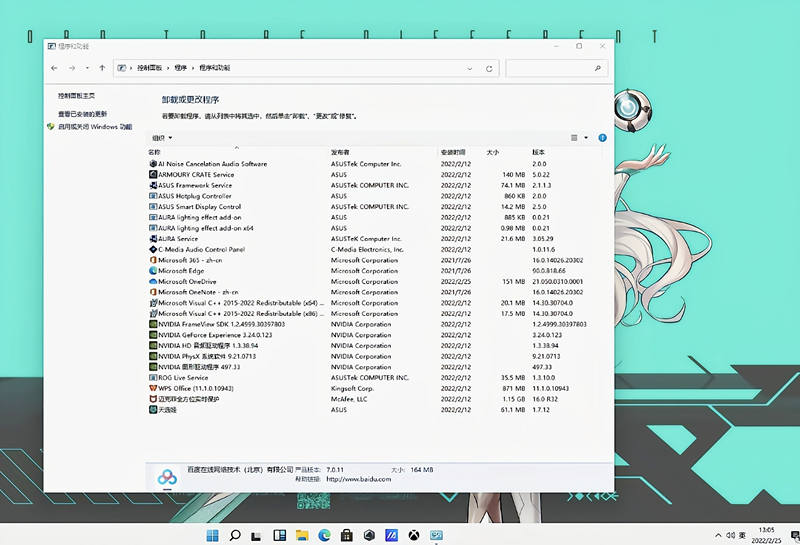
Task: Expand the address bar history dropdown
Action: pos(469,68)
